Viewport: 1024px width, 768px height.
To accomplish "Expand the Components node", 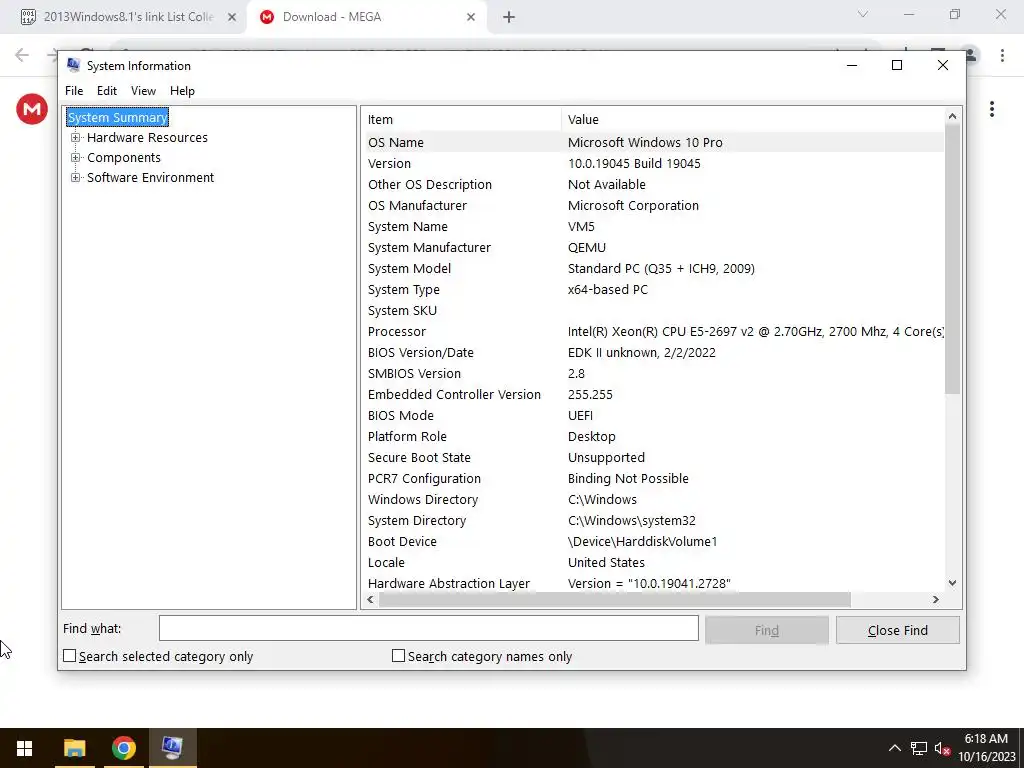I will [76, 157].
